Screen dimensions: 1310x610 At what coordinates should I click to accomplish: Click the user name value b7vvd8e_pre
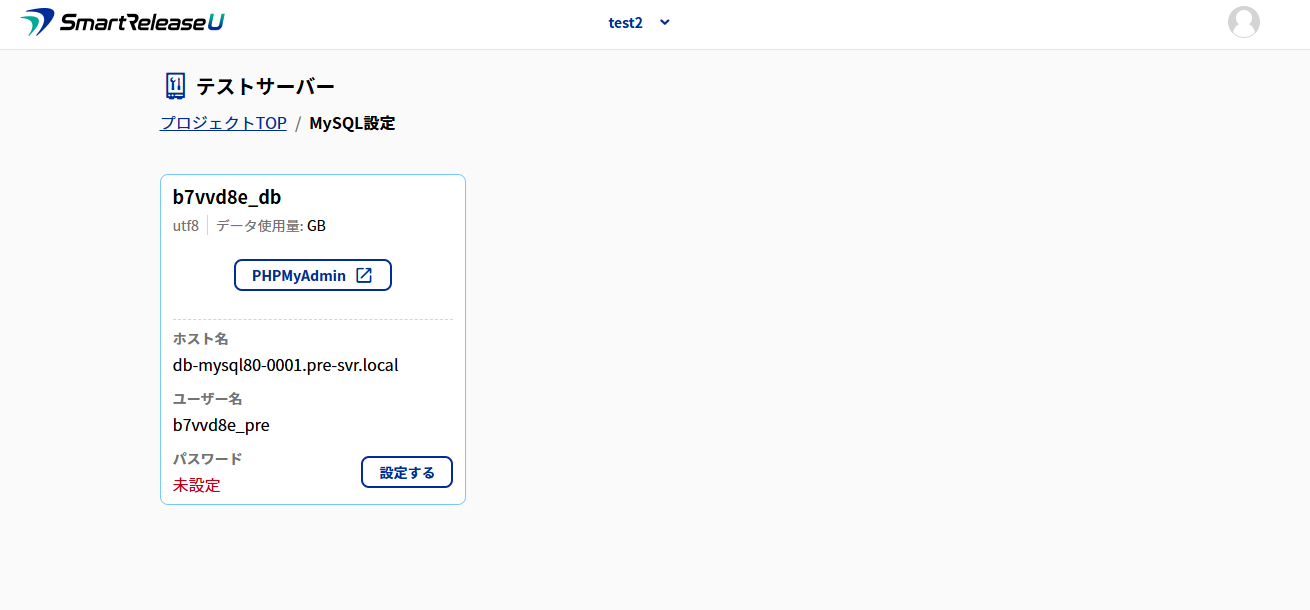[x=221, y=425]
